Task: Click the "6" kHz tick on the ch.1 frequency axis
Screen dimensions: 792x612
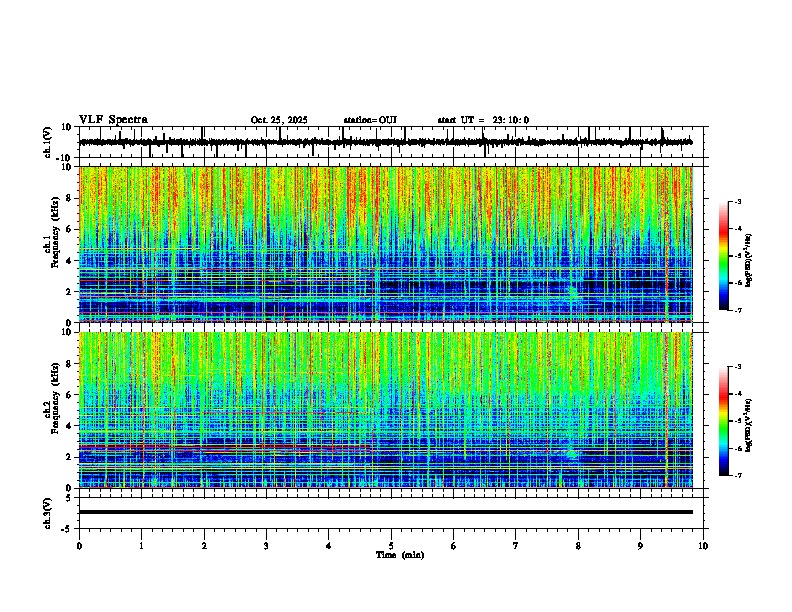Action: [x=70, y=230]
